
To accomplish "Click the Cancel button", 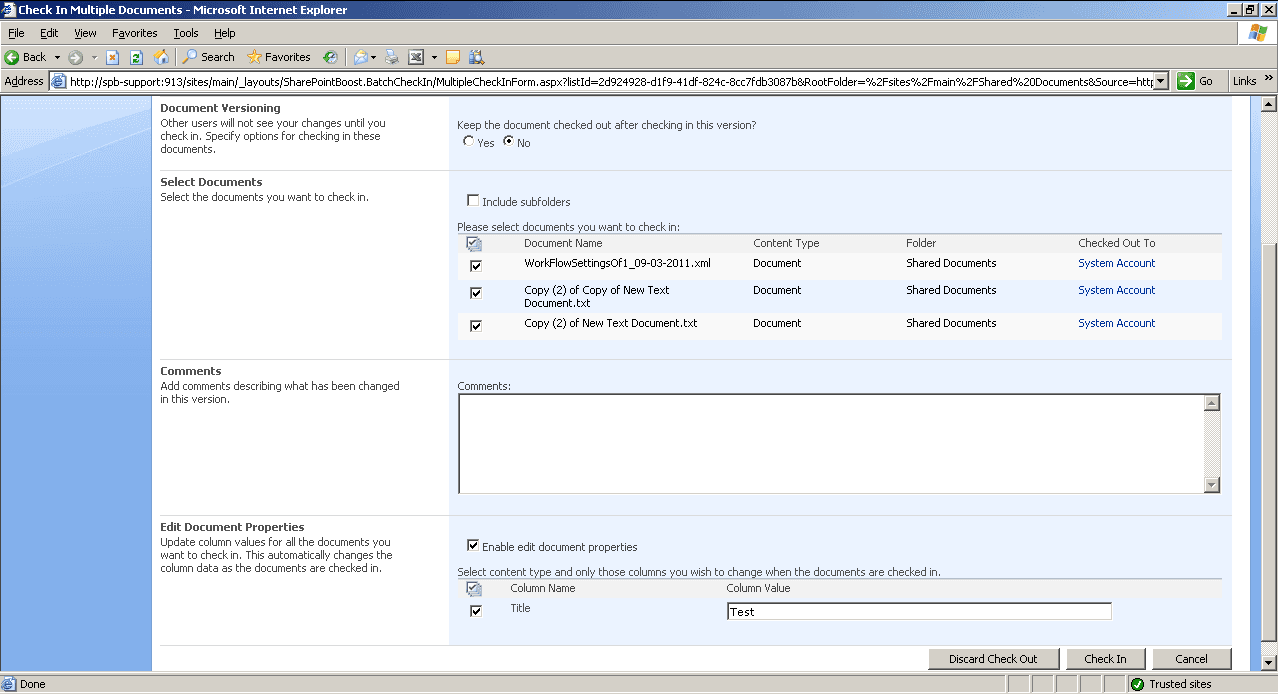I will (x=1191, y=659).
